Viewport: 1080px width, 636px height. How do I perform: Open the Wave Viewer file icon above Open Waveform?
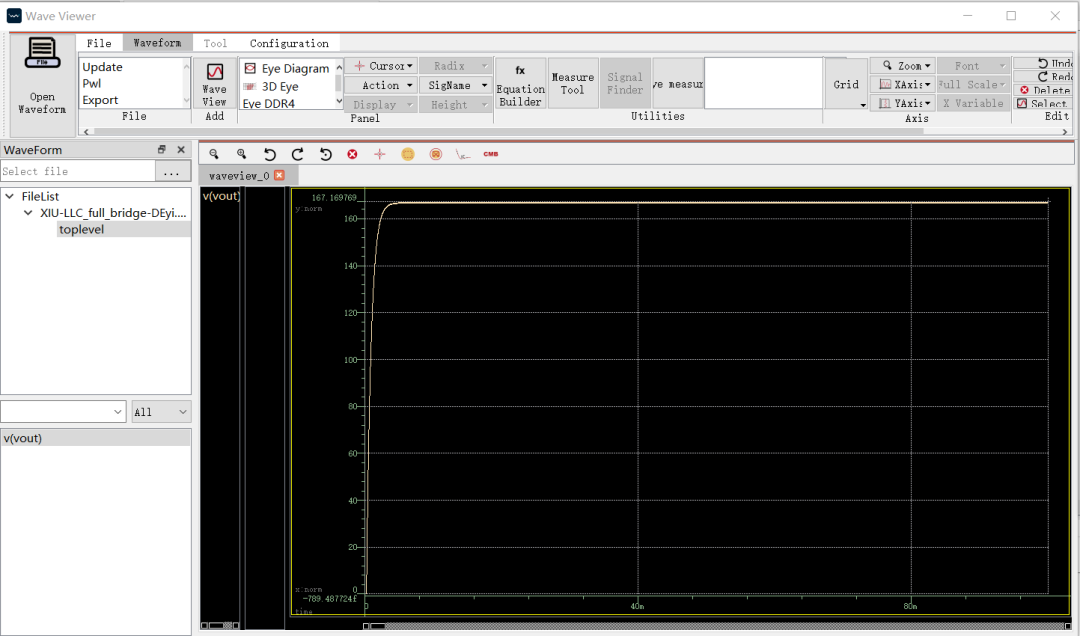pyautogui.click(x=40, y=54)
